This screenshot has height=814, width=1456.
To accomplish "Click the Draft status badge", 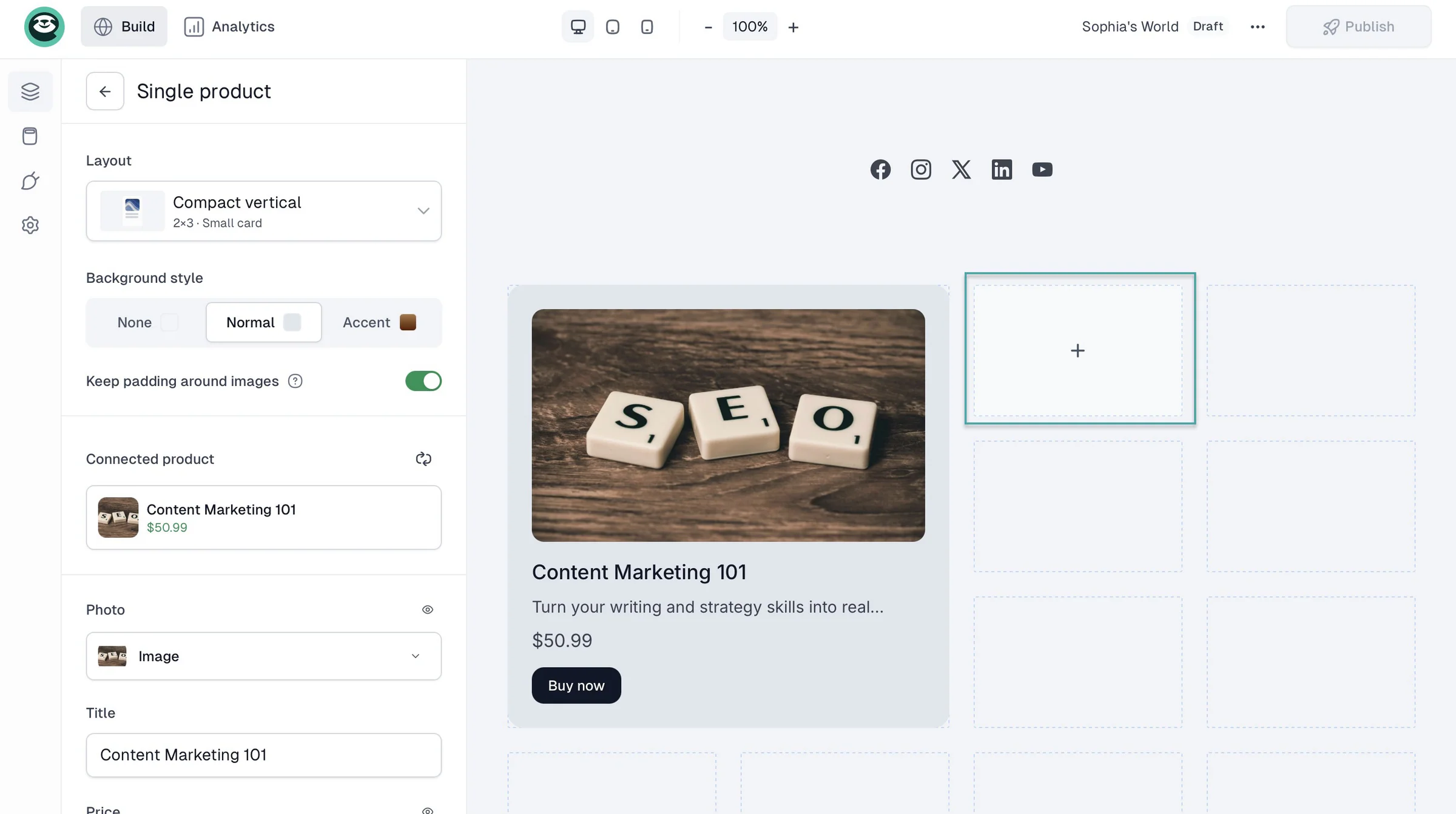I will click(1208, 27).
